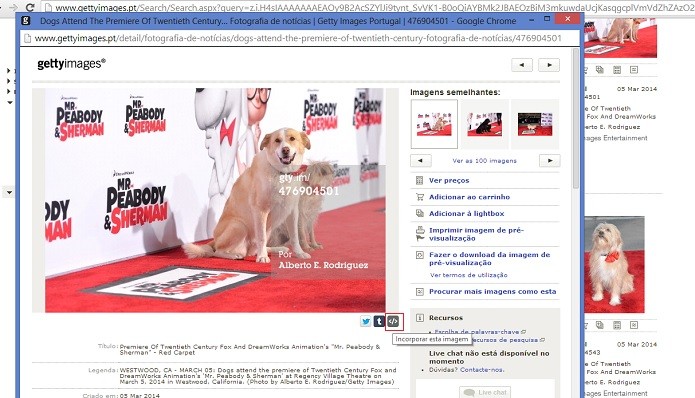Click the Getty favicon in popup title bar

(x=26, y=20)
